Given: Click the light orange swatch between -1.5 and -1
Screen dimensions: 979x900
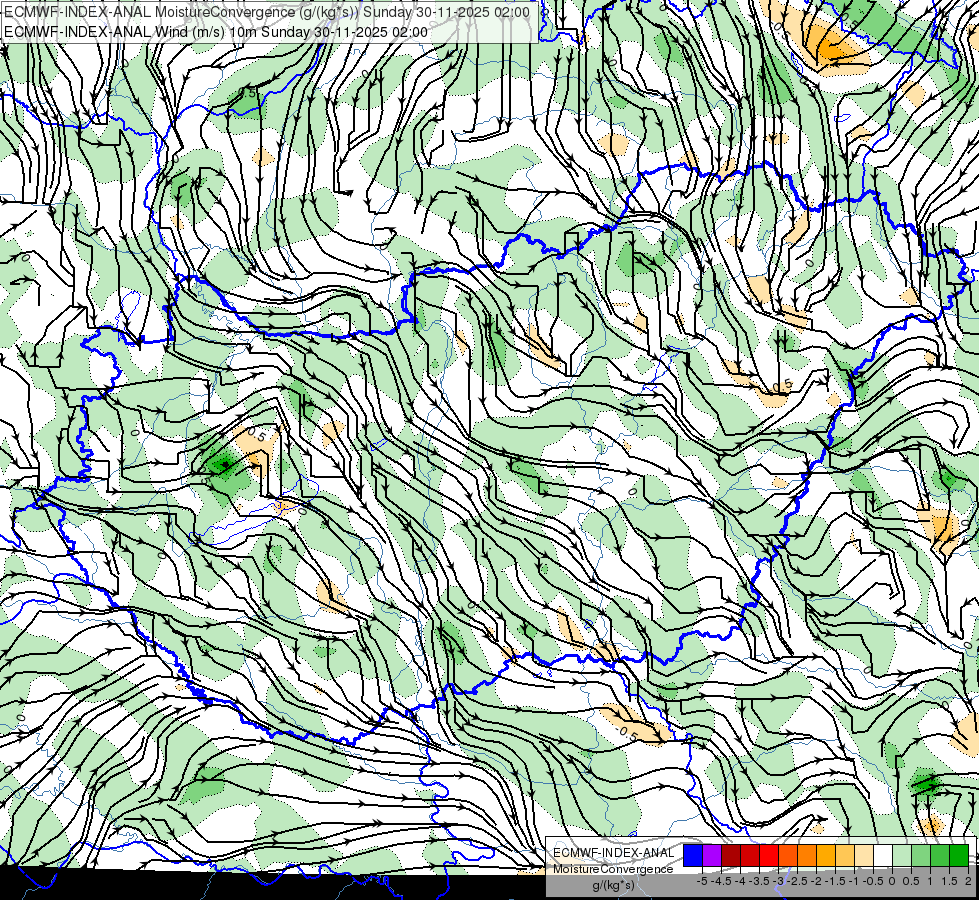Looking at the screenshot, I should pyautogui.click(x=845, y=856).
